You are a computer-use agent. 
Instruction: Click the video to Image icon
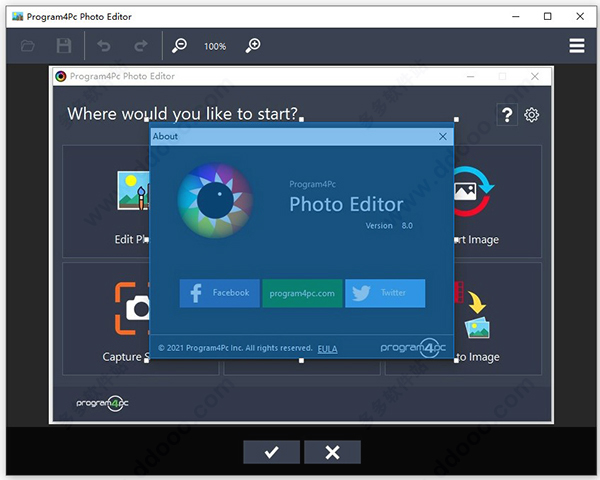472,310
